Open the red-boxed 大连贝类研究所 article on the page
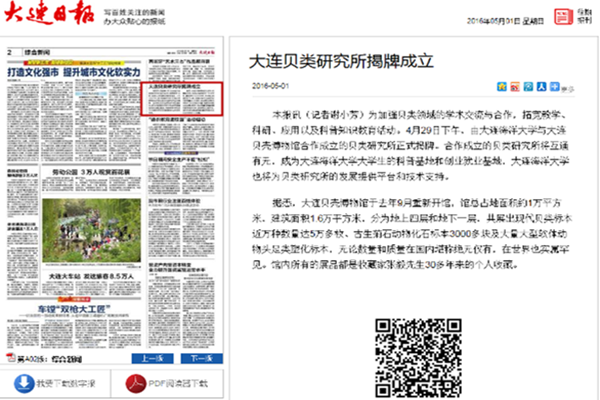600x400 pixels. [x=182, y=99]
